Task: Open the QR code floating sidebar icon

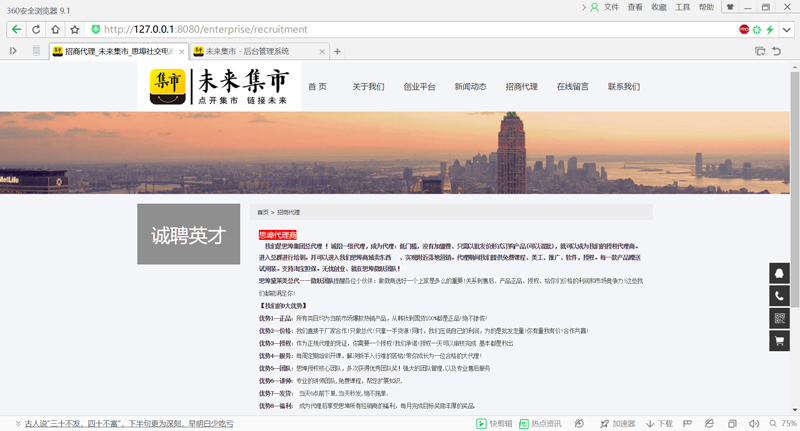Action: click(779, 318)
